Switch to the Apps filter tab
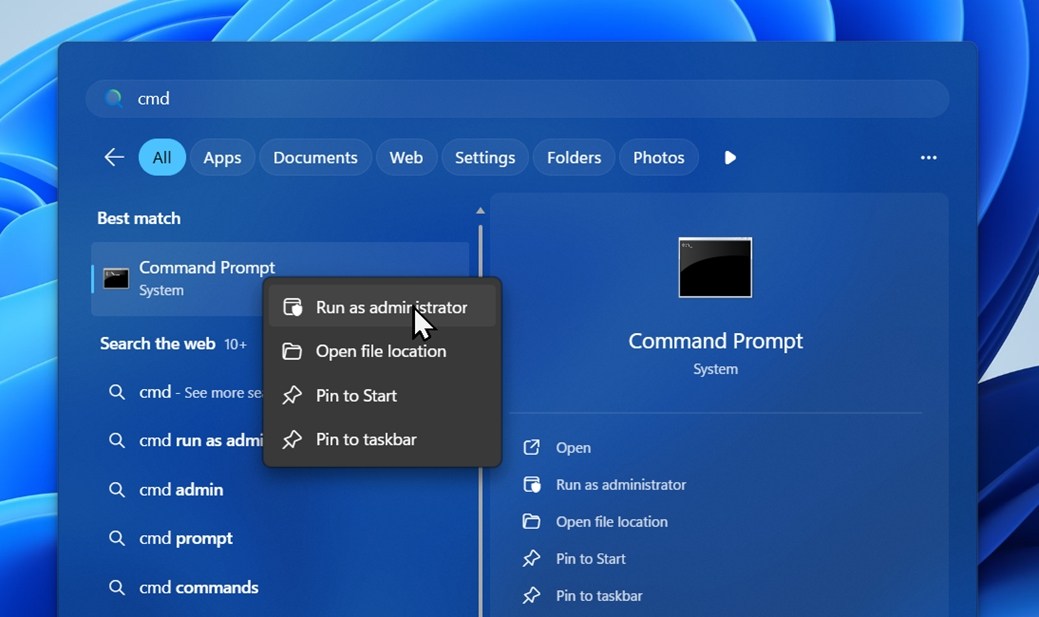This screenshot has width=1039, height=617. (x=222, y=157)
